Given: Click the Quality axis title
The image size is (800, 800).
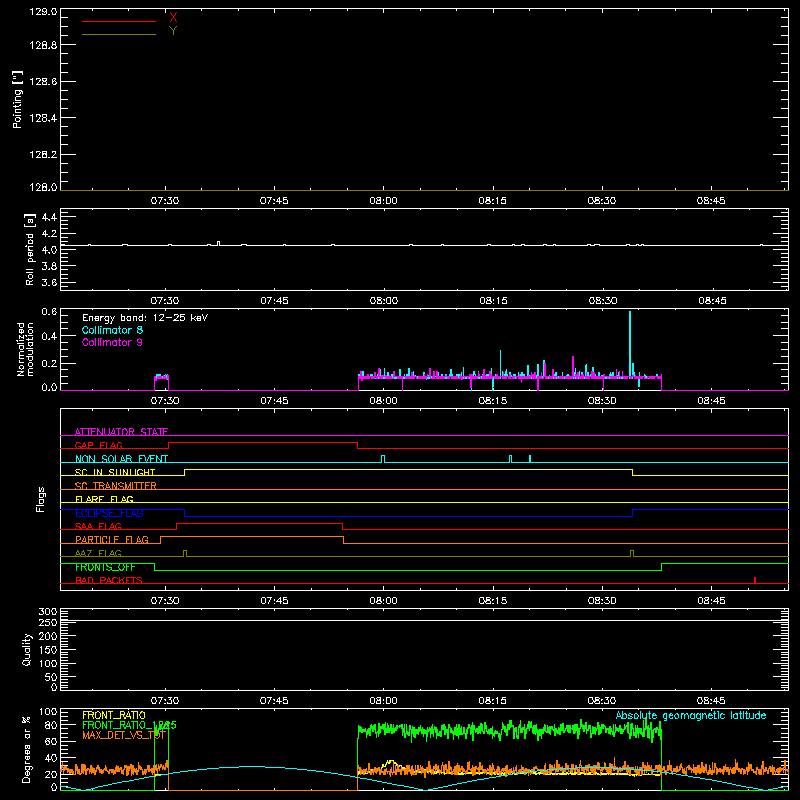Looking at the screenshot, I should coord(27,649).
